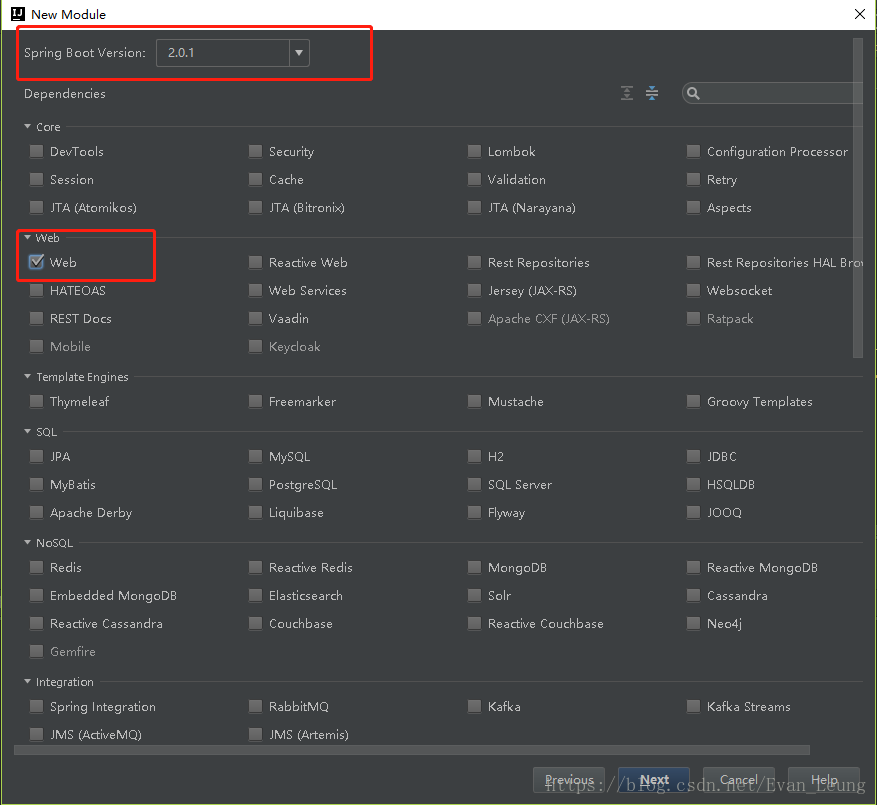This screenshot has width=877, height=805.
Task: Tick Rest Repositories checkbox
Action: coord(474,262)
